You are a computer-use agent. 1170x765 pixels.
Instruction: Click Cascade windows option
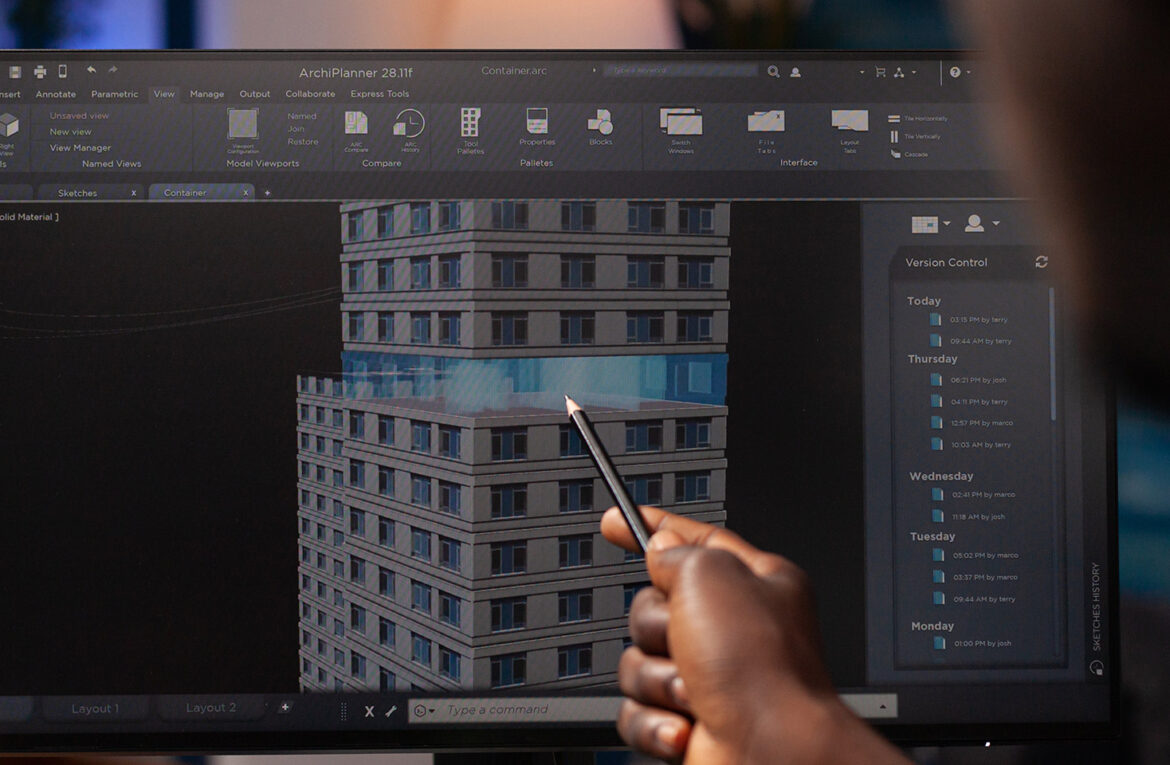click(x=908, y=154)
